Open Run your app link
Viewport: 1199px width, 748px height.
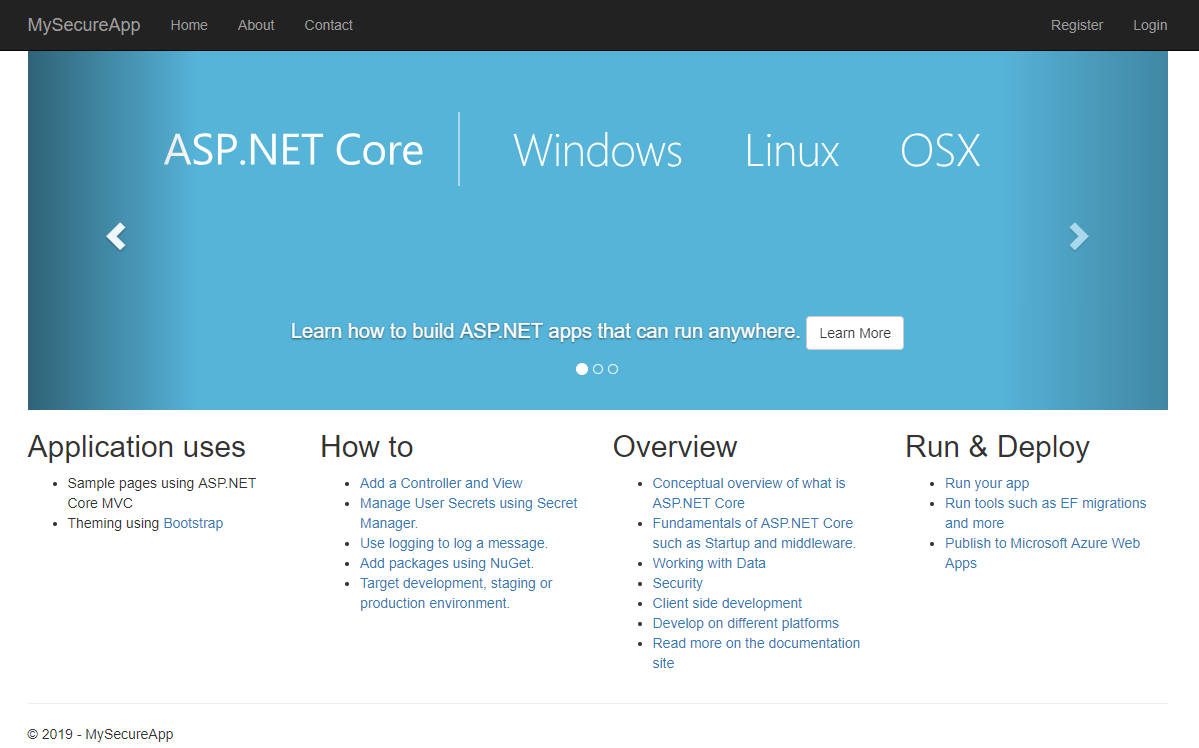pyautogui.click(x=987, y=483)
